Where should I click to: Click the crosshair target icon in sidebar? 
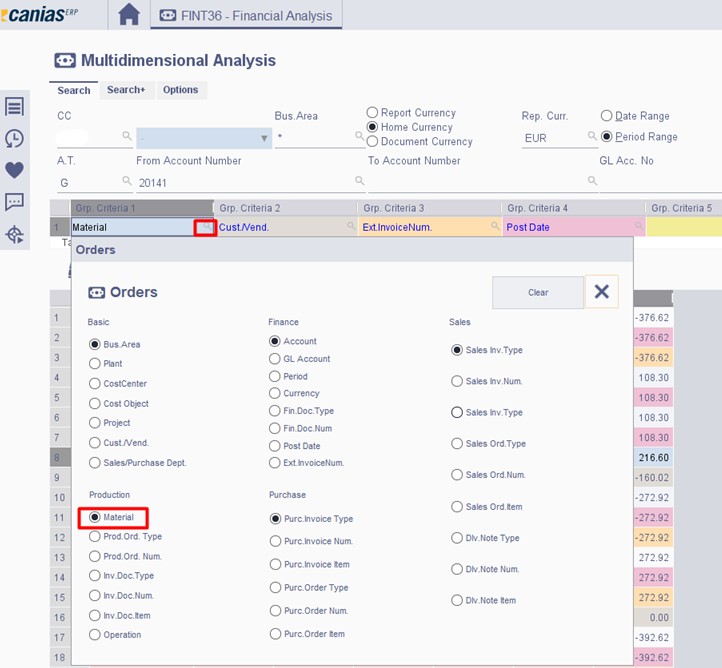coord(14,235)
